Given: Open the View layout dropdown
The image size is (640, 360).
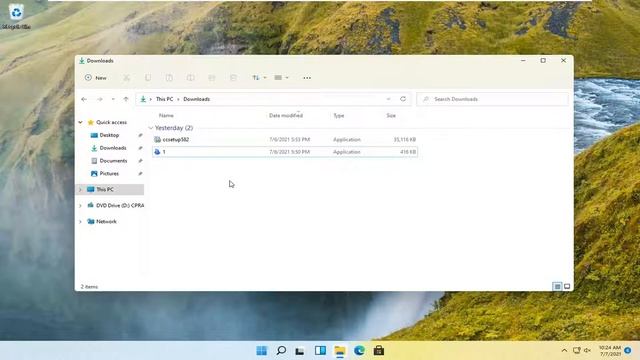Looking at the screenshot, I should [282, 78].
